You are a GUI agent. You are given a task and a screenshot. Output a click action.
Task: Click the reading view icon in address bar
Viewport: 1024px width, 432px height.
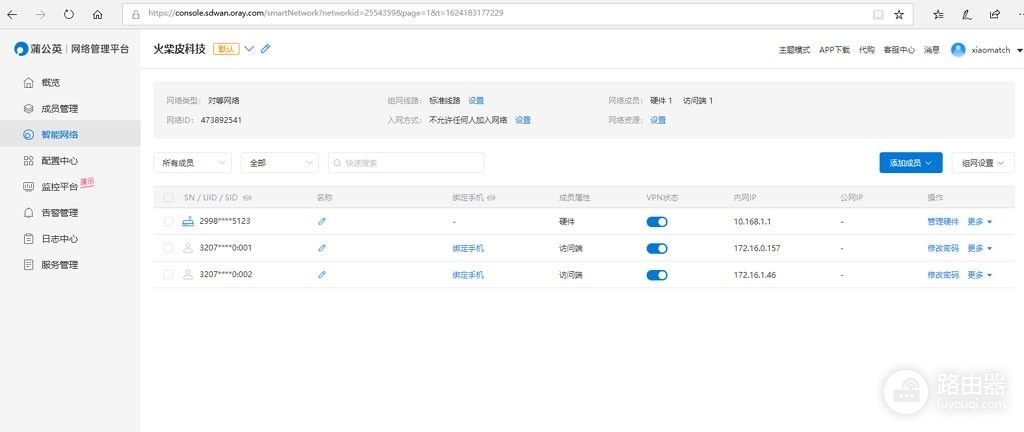tap(878, 14)
